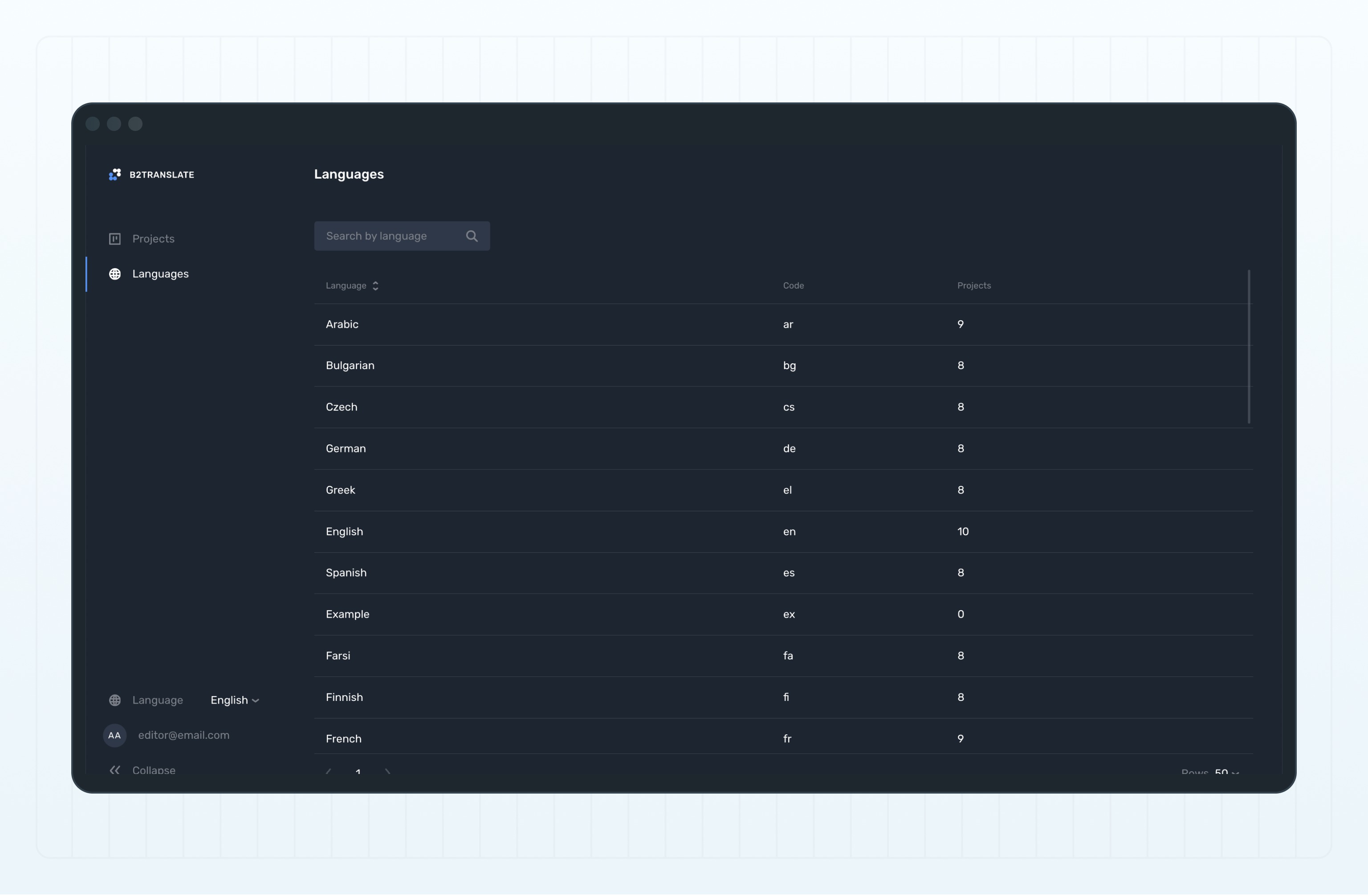Click the next page arrow in pagination
Screen dimensions: 1368x896
coord(387,771)
